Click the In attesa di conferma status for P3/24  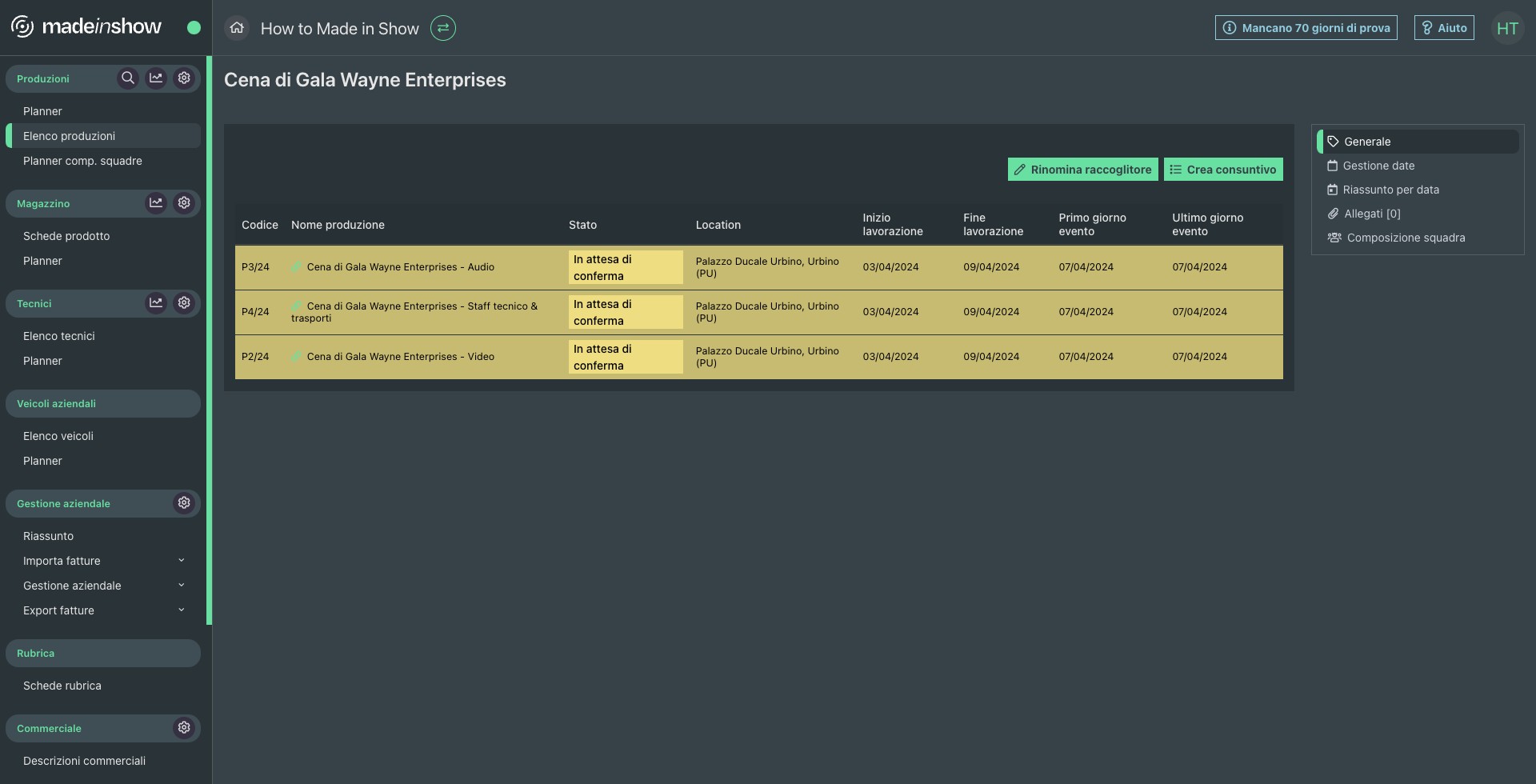pyautogui.click(x=626, y=267)
